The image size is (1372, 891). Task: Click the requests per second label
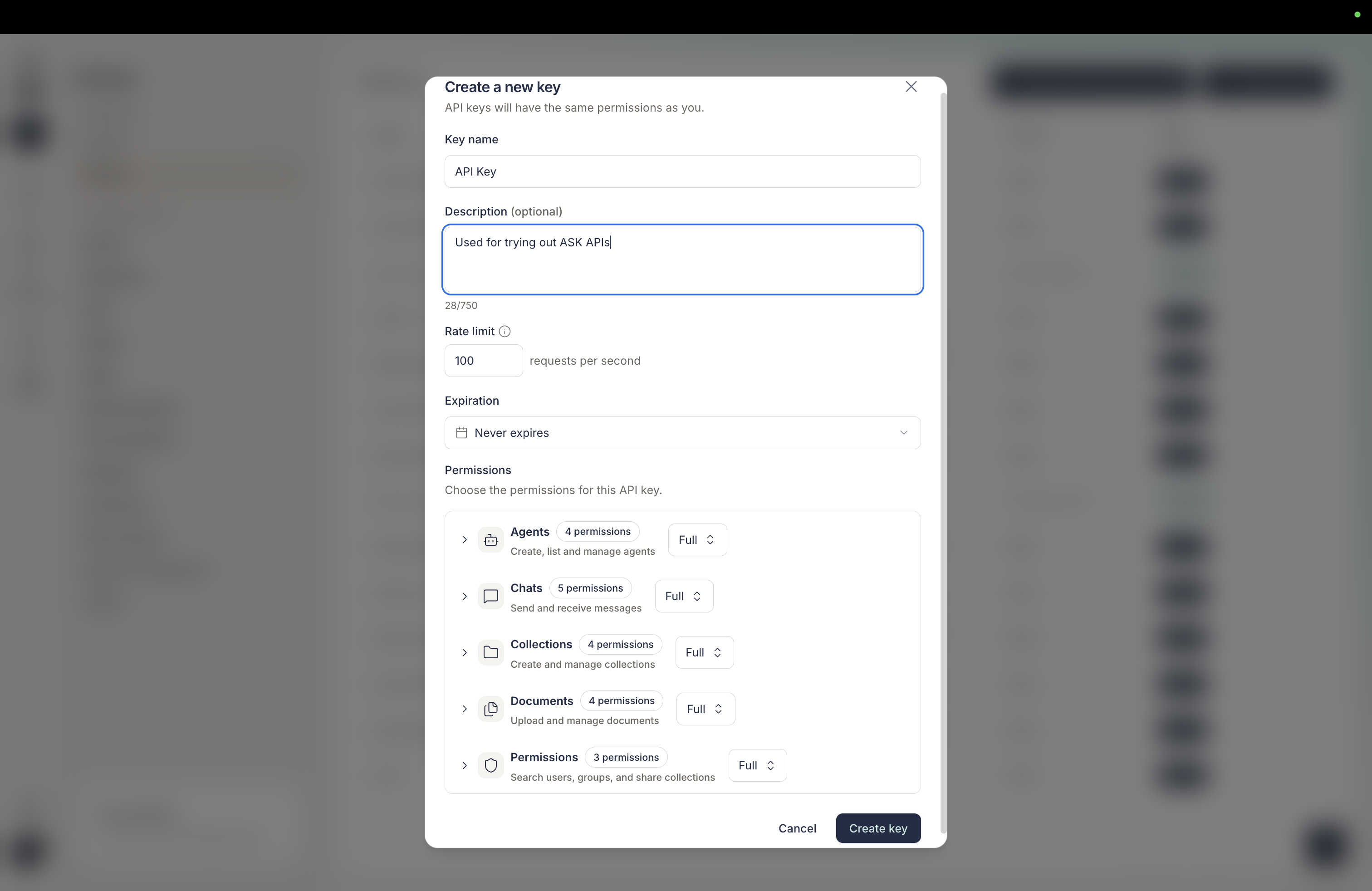tap(584, 361)
